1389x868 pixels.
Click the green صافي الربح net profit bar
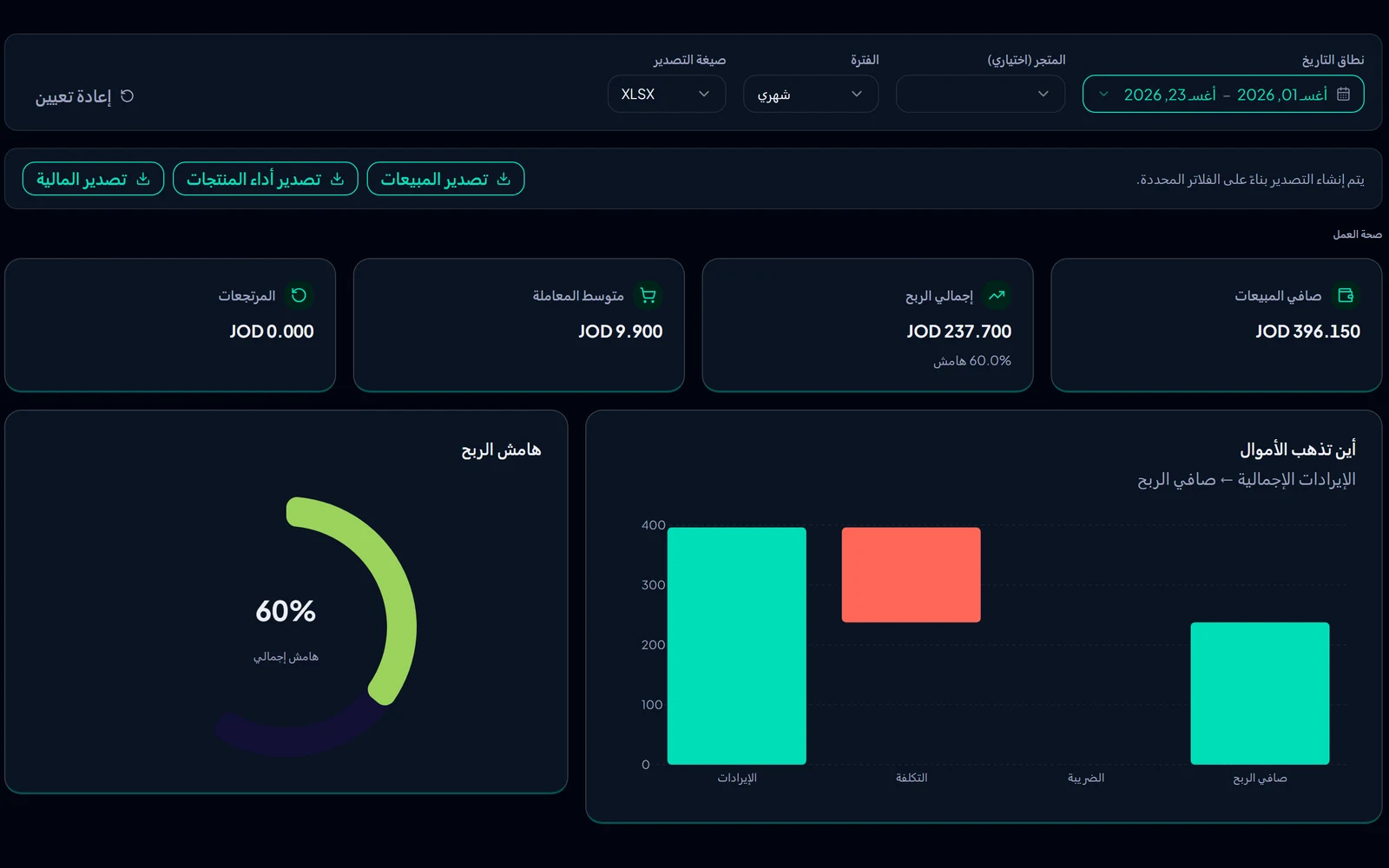(1261, 694)
